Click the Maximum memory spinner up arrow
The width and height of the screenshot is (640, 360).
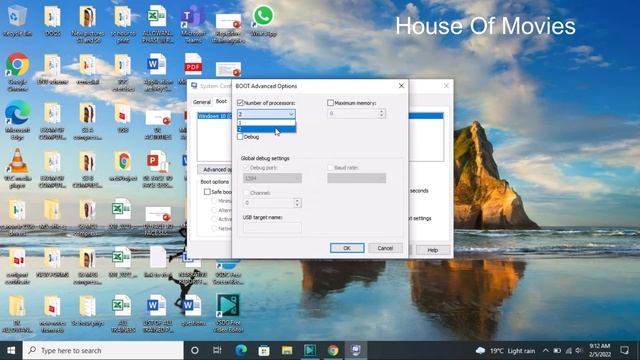click(382, 111)
